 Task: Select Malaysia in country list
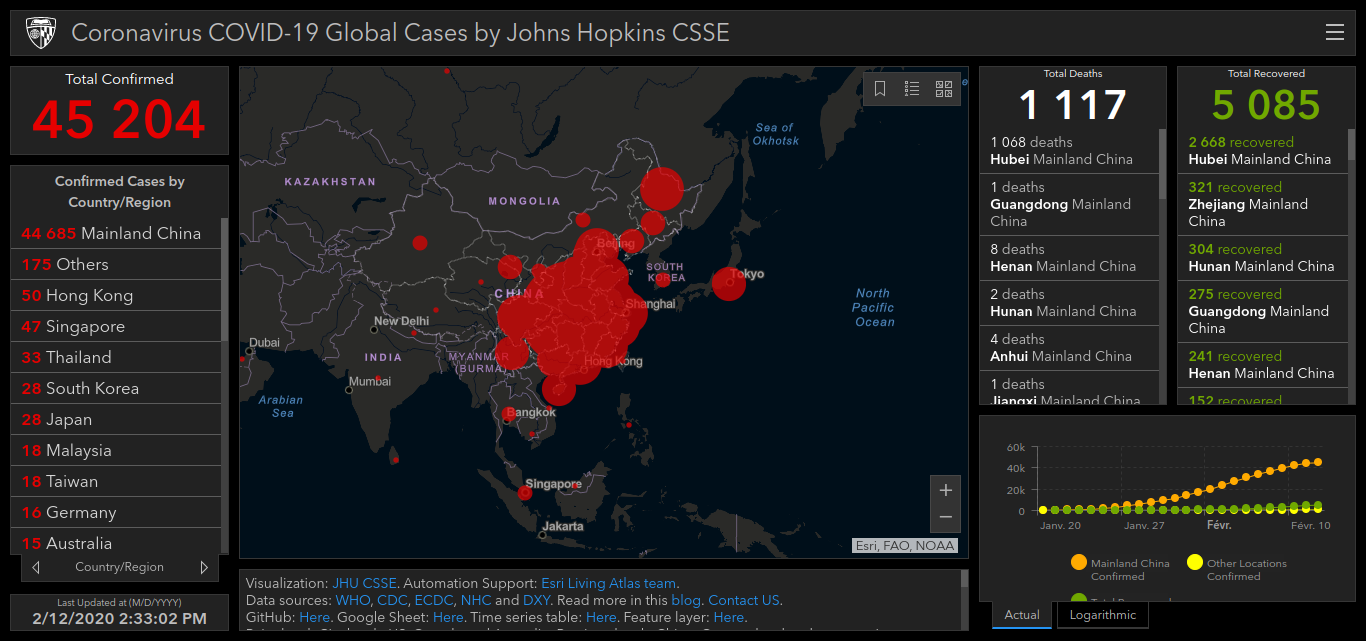click(x=116, y=450)
